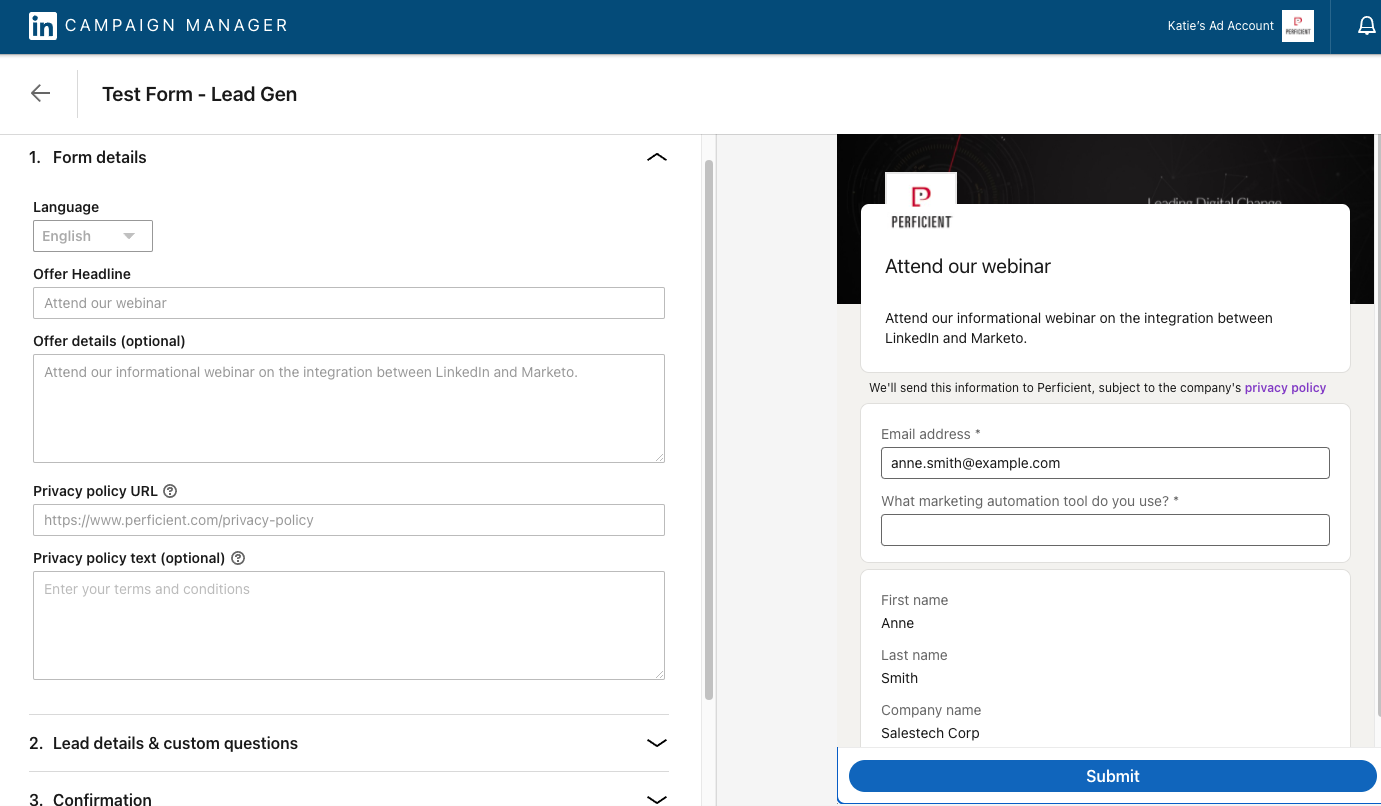Click the marketing automation tool answer field
This screenshot has width=1381, height=806.
tap(1104, 530)
